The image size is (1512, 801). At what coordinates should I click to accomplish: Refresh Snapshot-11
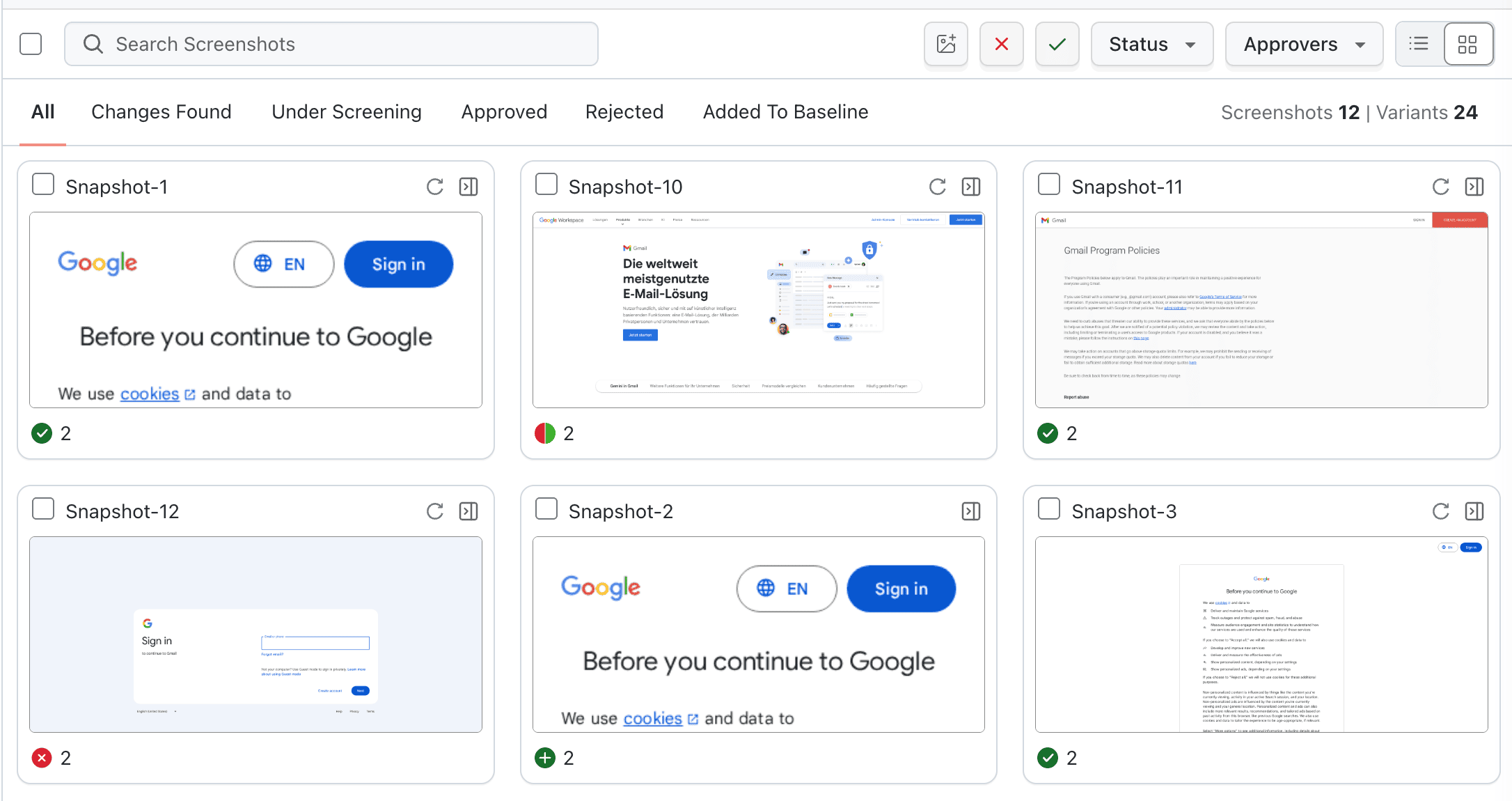coord(1440,187)
